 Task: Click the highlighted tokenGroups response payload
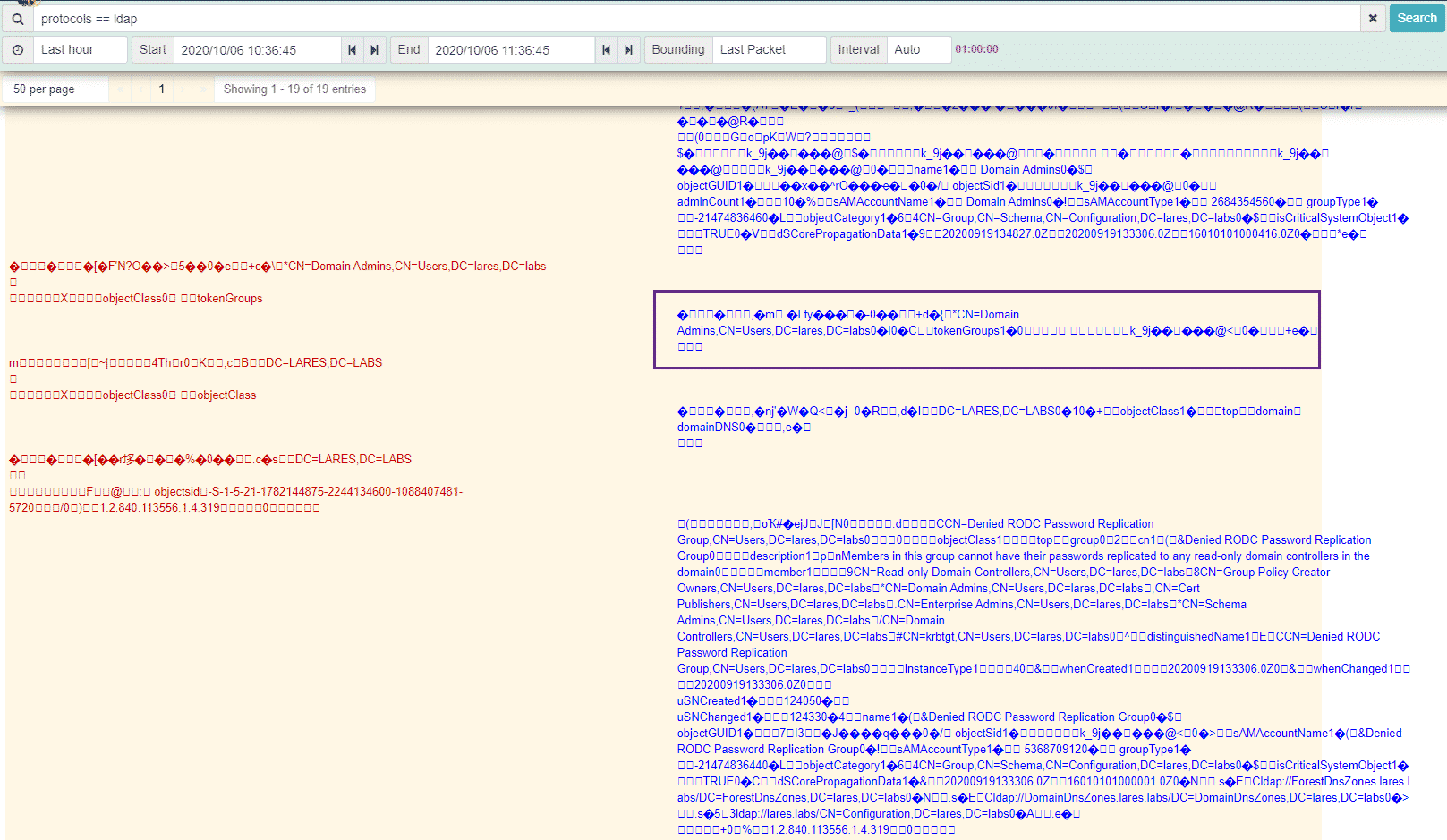[986, 329]
